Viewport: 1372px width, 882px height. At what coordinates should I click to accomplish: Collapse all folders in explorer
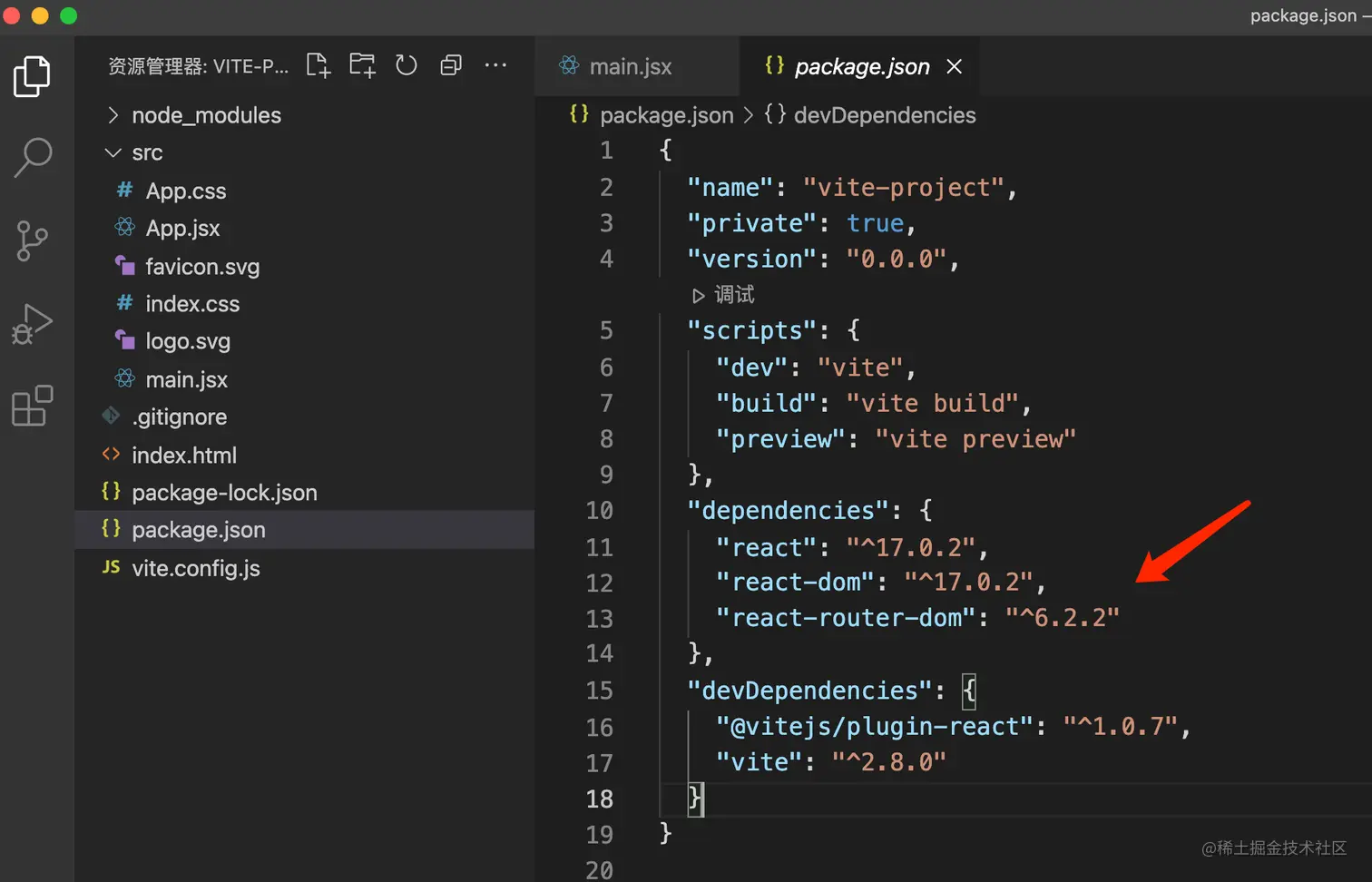[451, 65]
